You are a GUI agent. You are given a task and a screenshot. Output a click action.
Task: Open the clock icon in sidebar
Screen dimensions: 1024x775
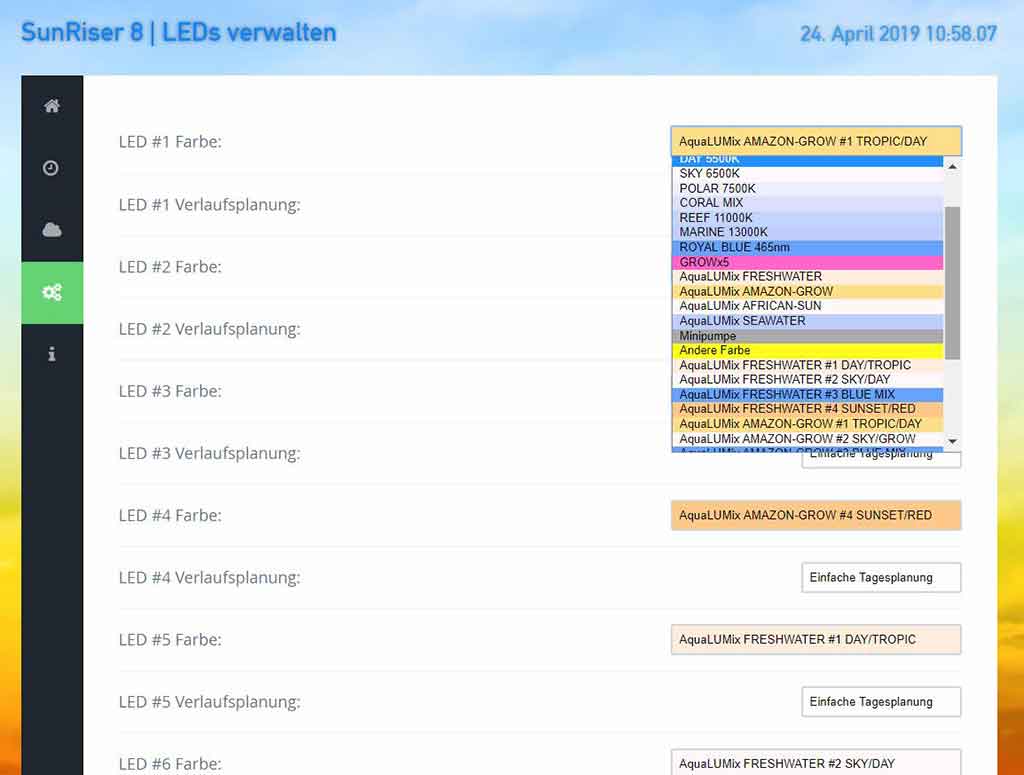pos(52,168)
